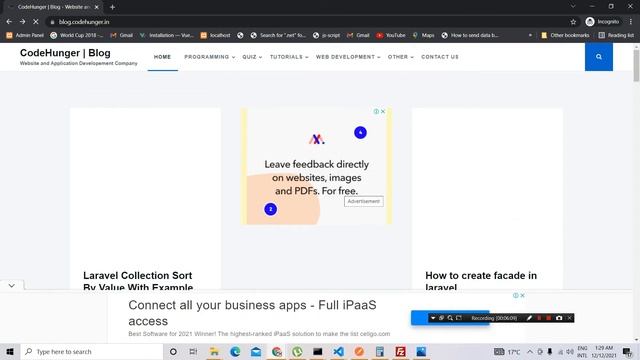
Task: Open Cortana circle icon on taskbar
Action: coord(173,351)
